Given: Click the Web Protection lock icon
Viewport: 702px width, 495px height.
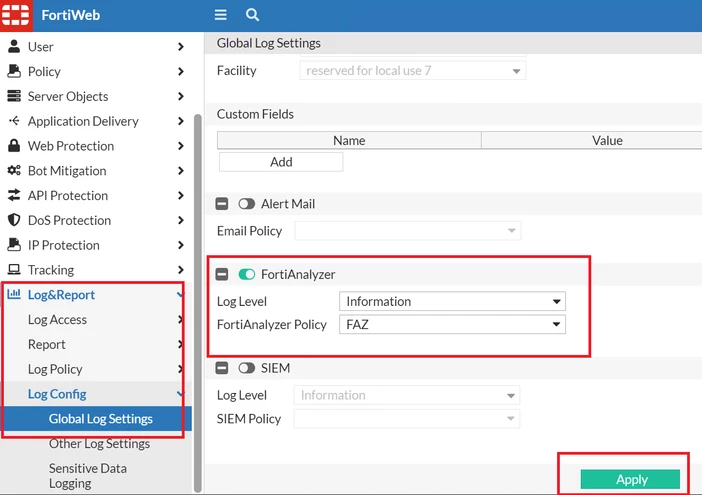Looking at the screenshot, I should pos(14,145).
